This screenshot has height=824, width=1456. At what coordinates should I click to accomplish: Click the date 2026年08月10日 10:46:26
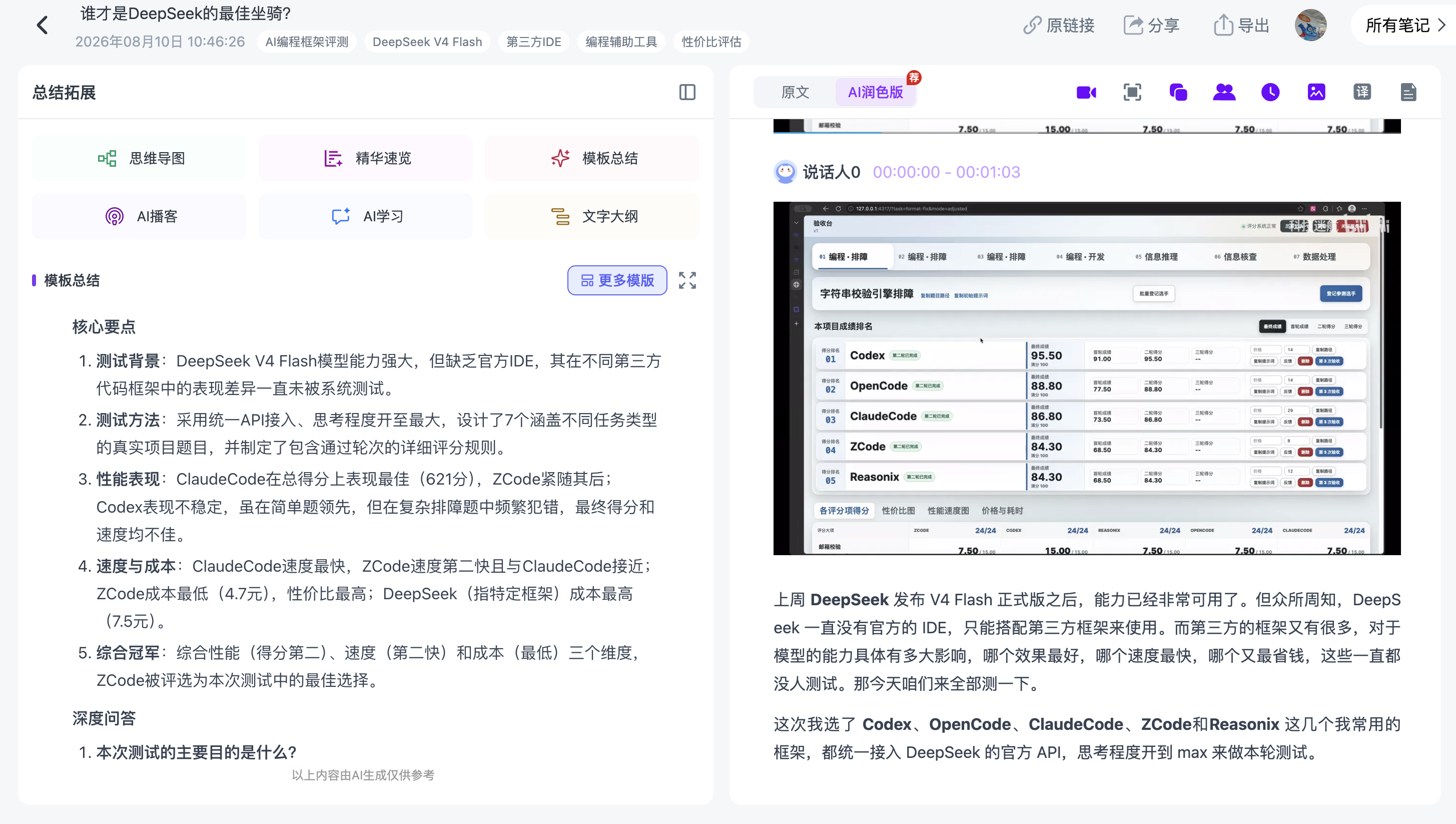coord(160,42)
